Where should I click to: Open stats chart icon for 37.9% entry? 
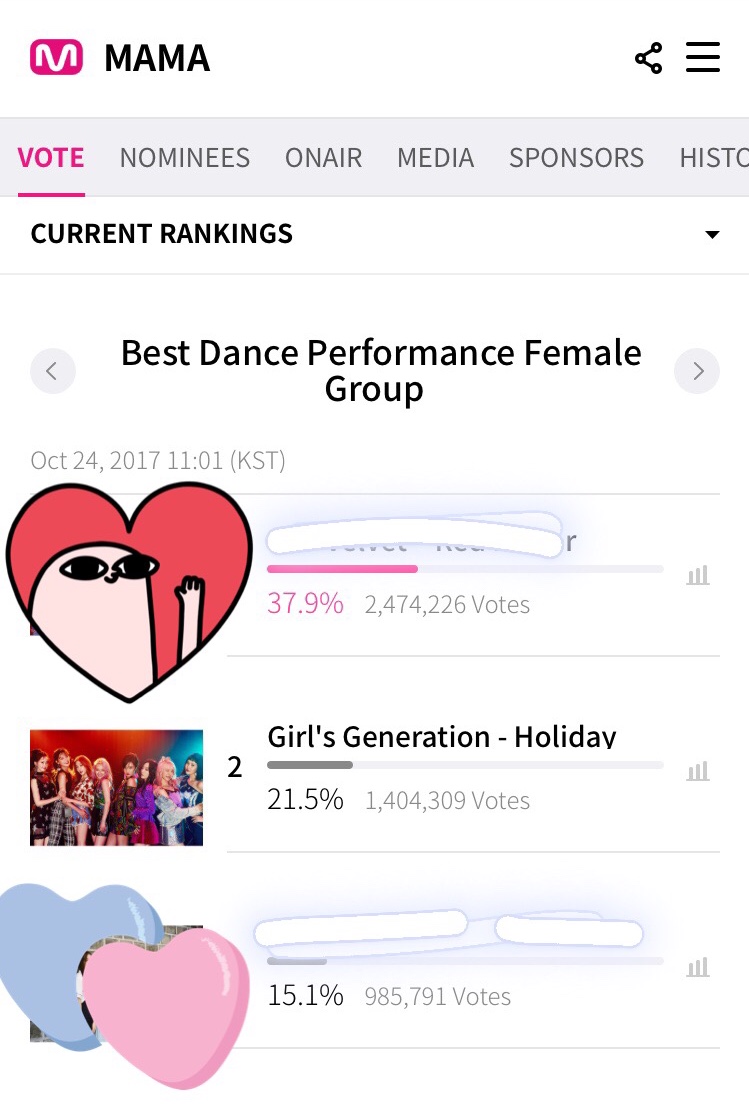pos(698,575)
